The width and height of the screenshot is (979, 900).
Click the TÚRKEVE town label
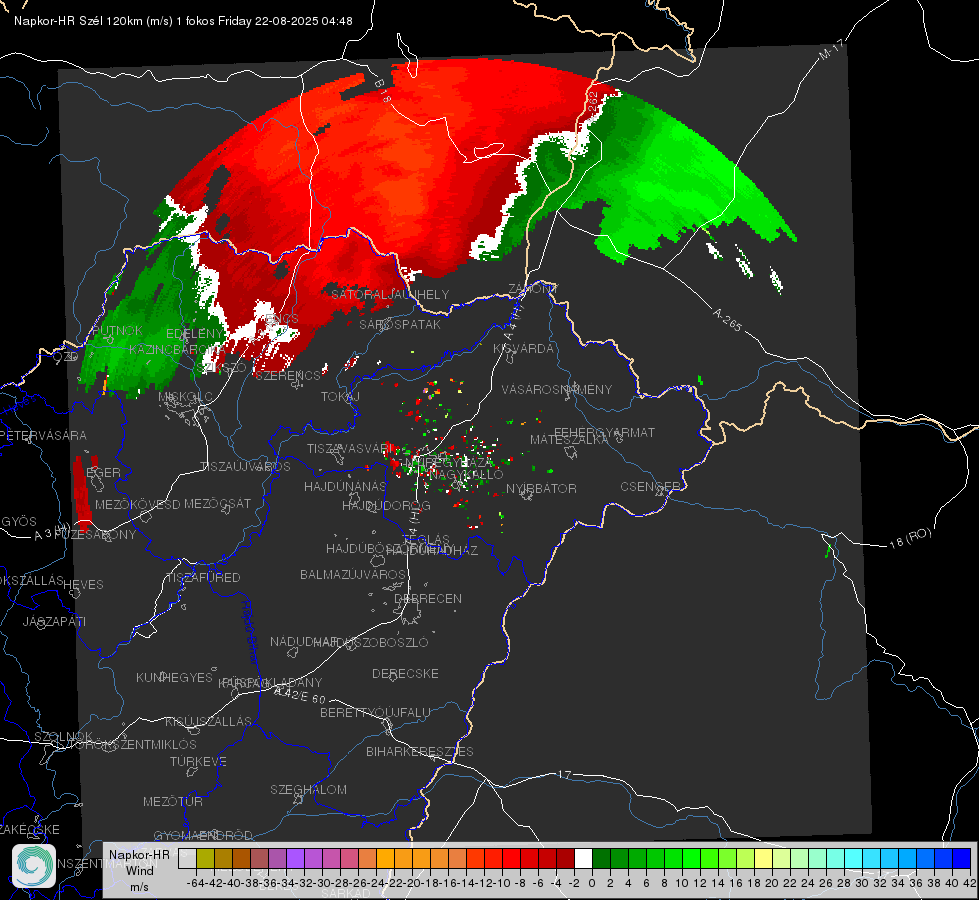click(x=198, y=761)
